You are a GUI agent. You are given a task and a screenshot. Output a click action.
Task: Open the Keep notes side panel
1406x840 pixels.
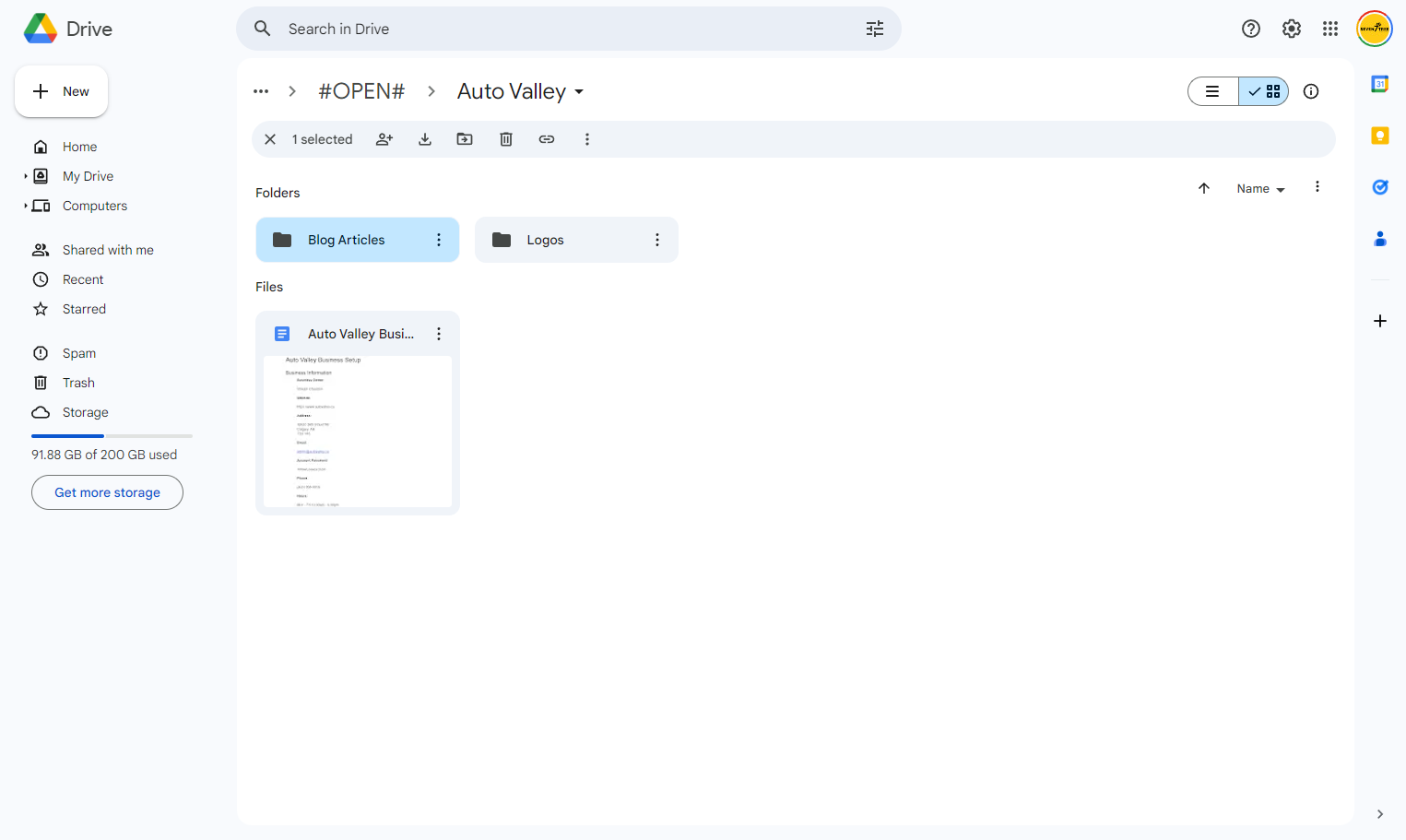click(x=1380, y=136)
